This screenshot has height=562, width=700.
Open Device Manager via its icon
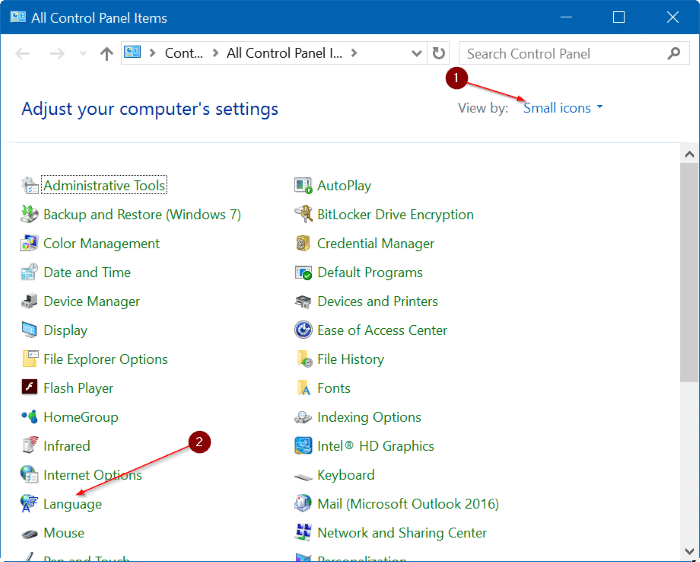tap(30, 301)
